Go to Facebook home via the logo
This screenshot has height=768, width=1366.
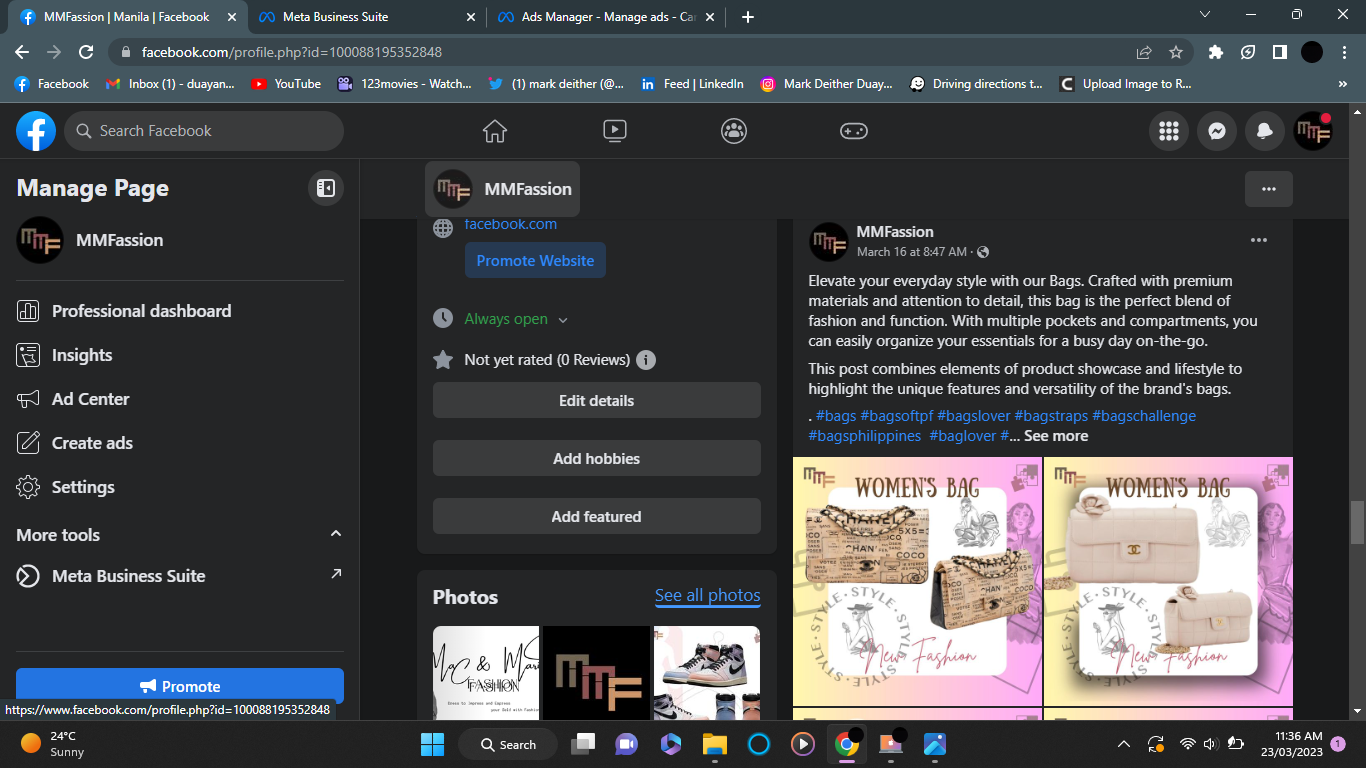pos(36,131)
